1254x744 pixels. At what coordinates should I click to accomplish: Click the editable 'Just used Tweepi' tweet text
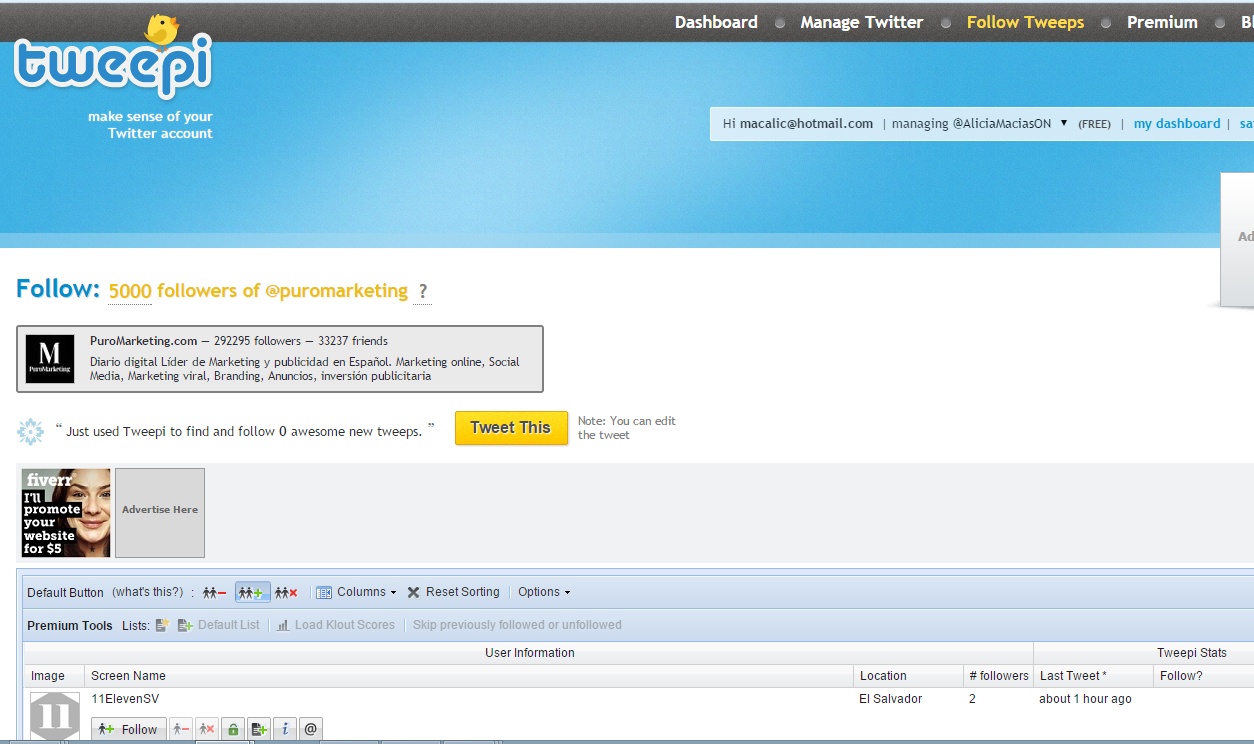pyautogui.click(x=244, y=431)
